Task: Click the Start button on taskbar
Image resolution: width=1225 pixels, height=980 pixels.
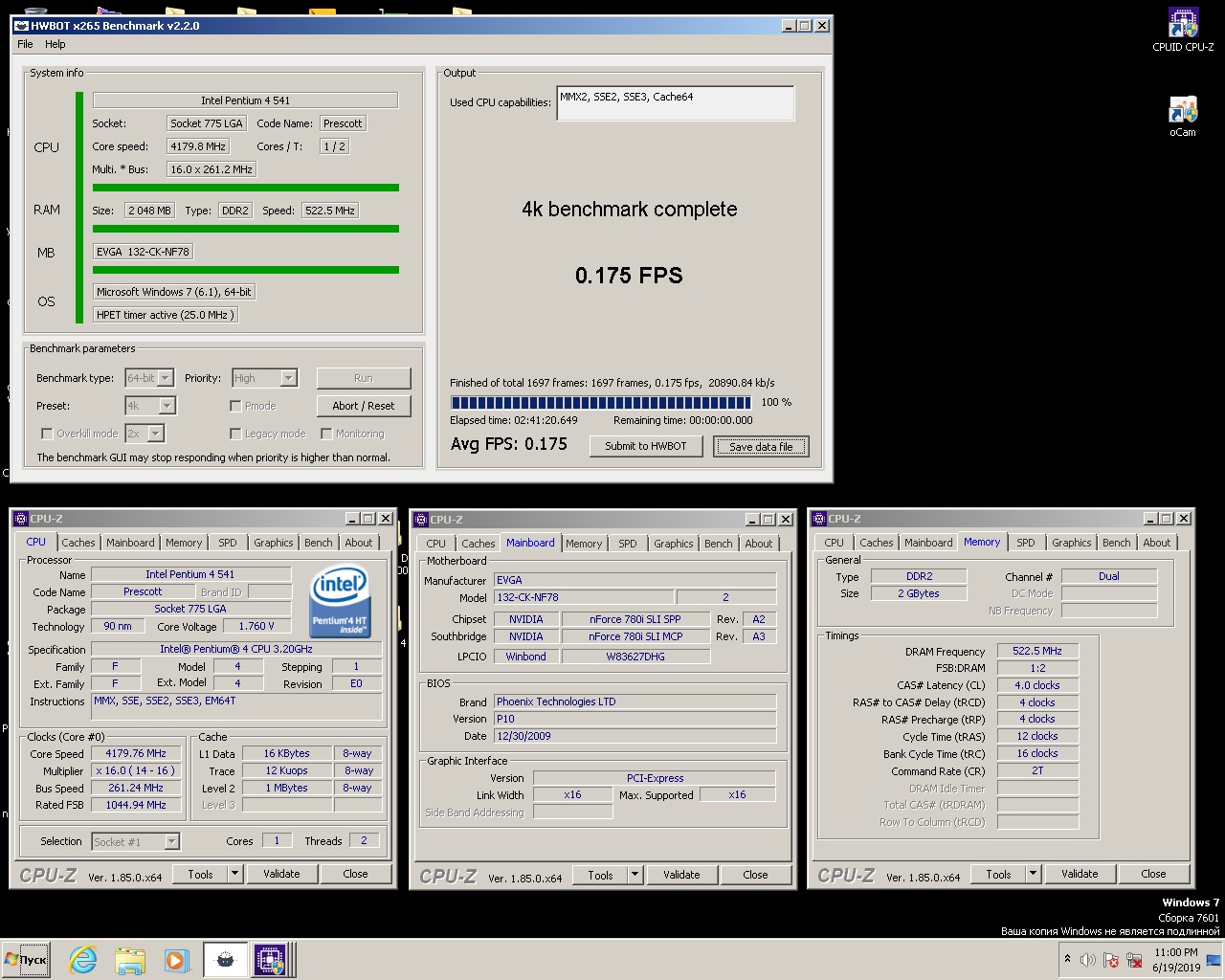Action: (x=27, y=959)
